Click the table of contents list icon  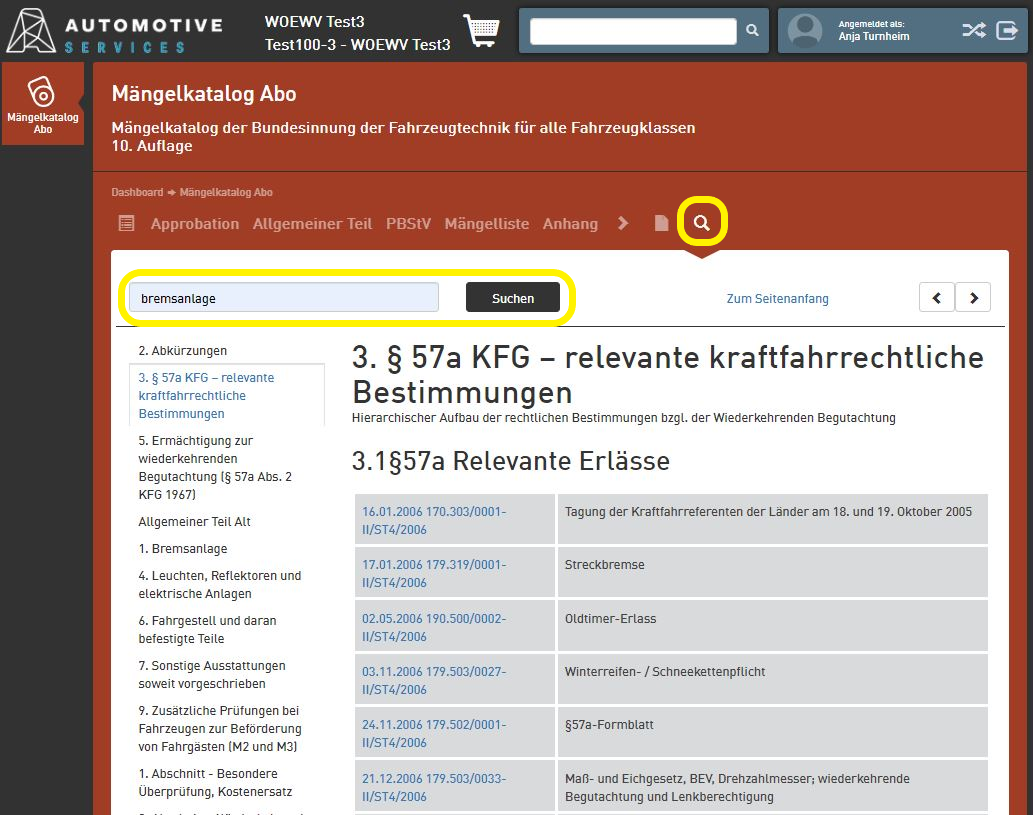[x=126, y=223]
